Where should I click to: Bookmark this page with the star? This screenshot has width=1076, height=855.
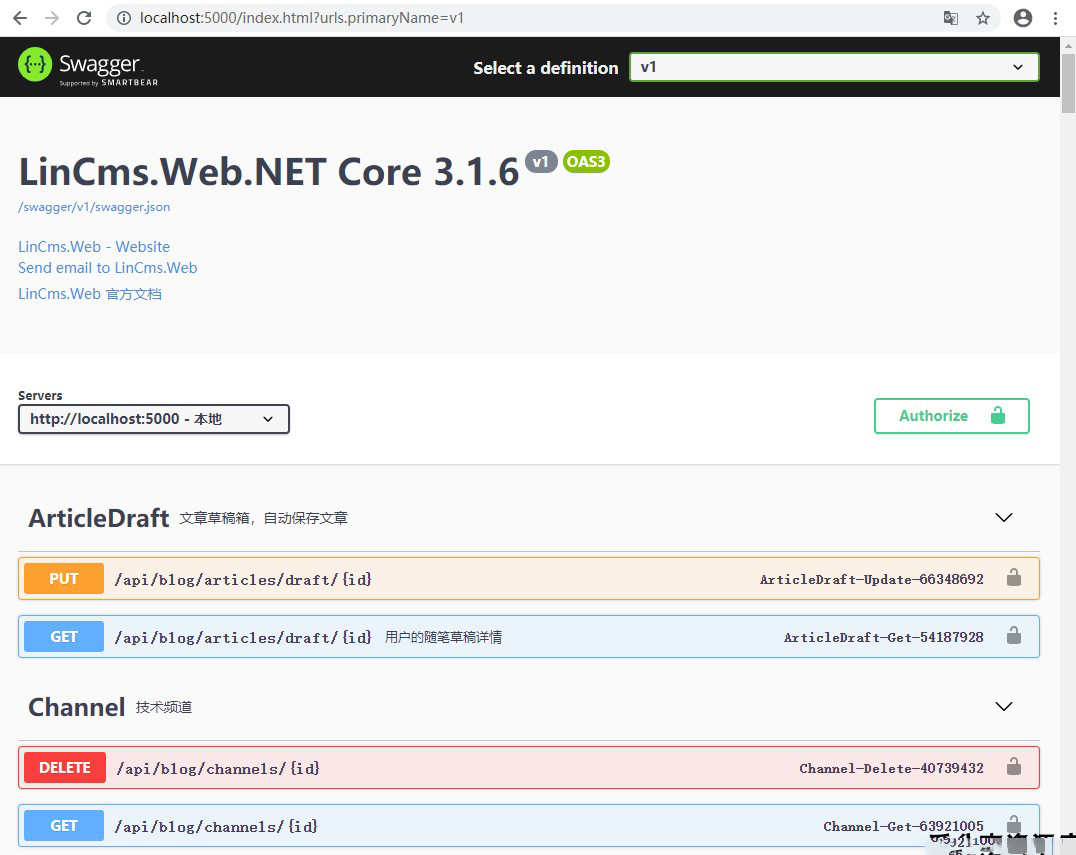(983, 18)
